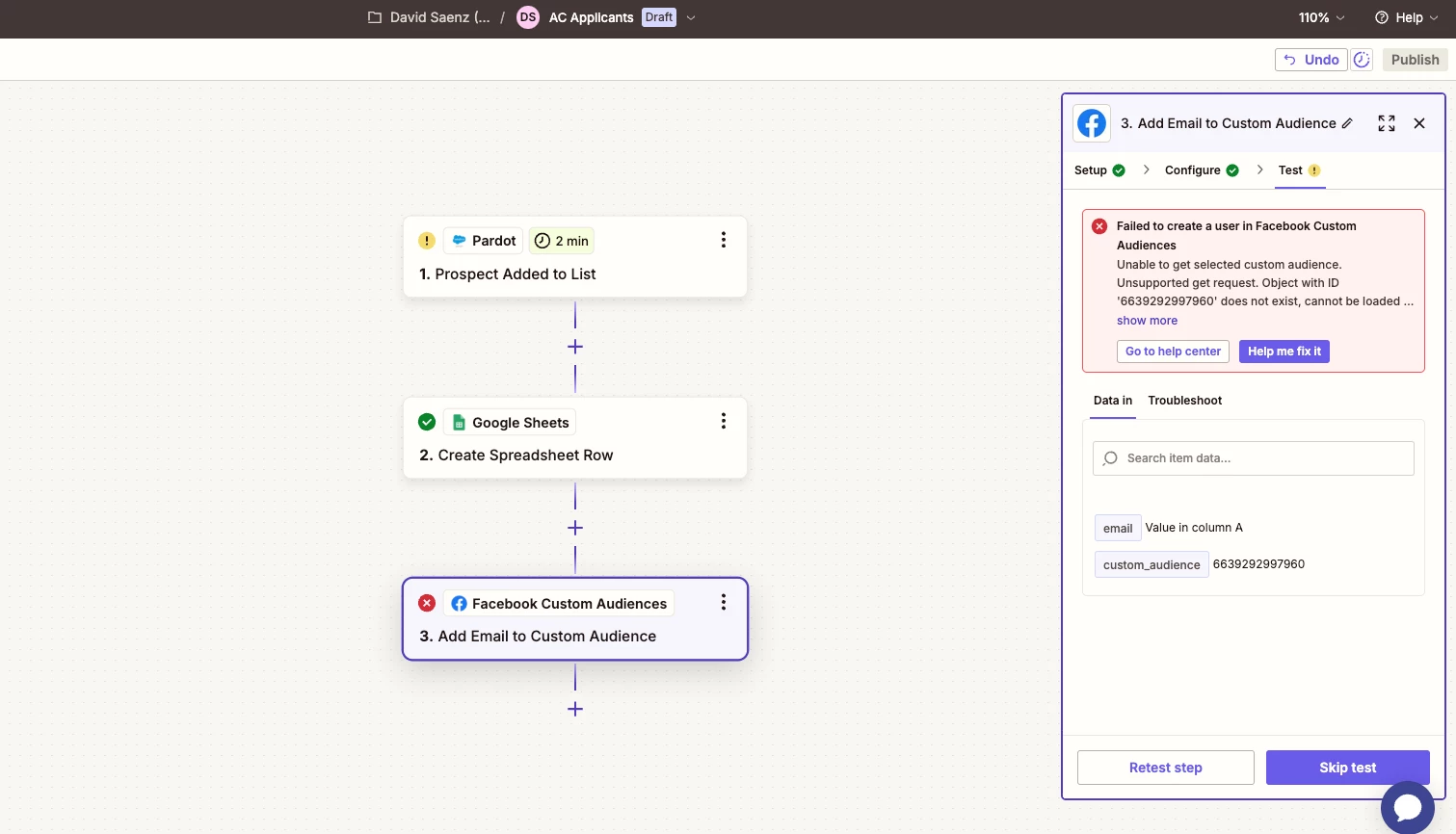Open Facebook Custom Audiences step three-dot menu

point(724,602)
